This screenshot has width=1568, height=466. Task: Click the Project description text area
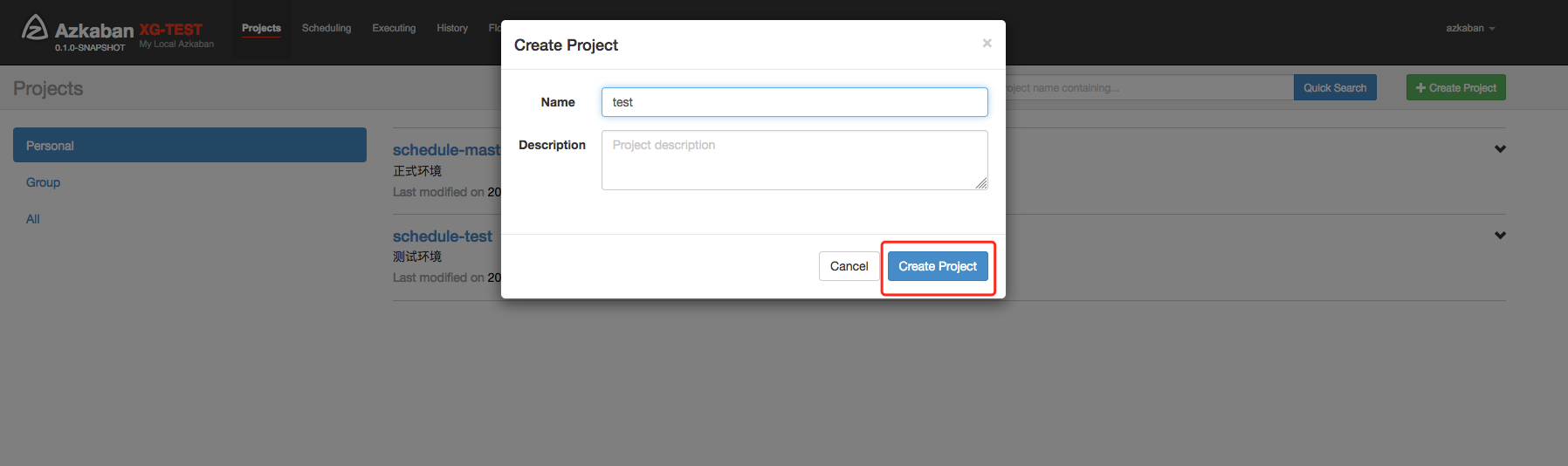[x=794, y=160]
